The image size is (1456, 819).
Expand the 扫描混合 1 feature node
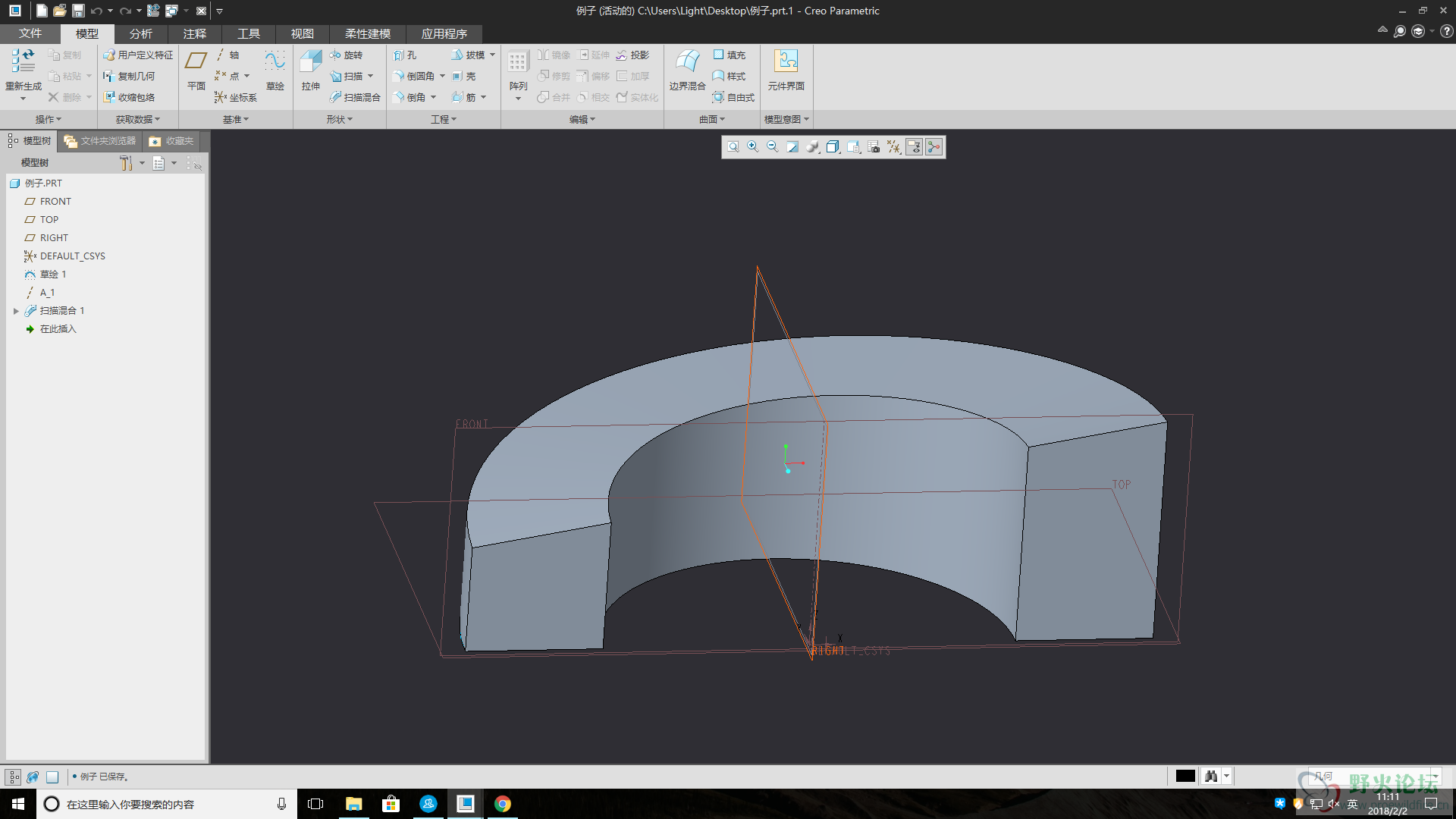click(16, 311)
